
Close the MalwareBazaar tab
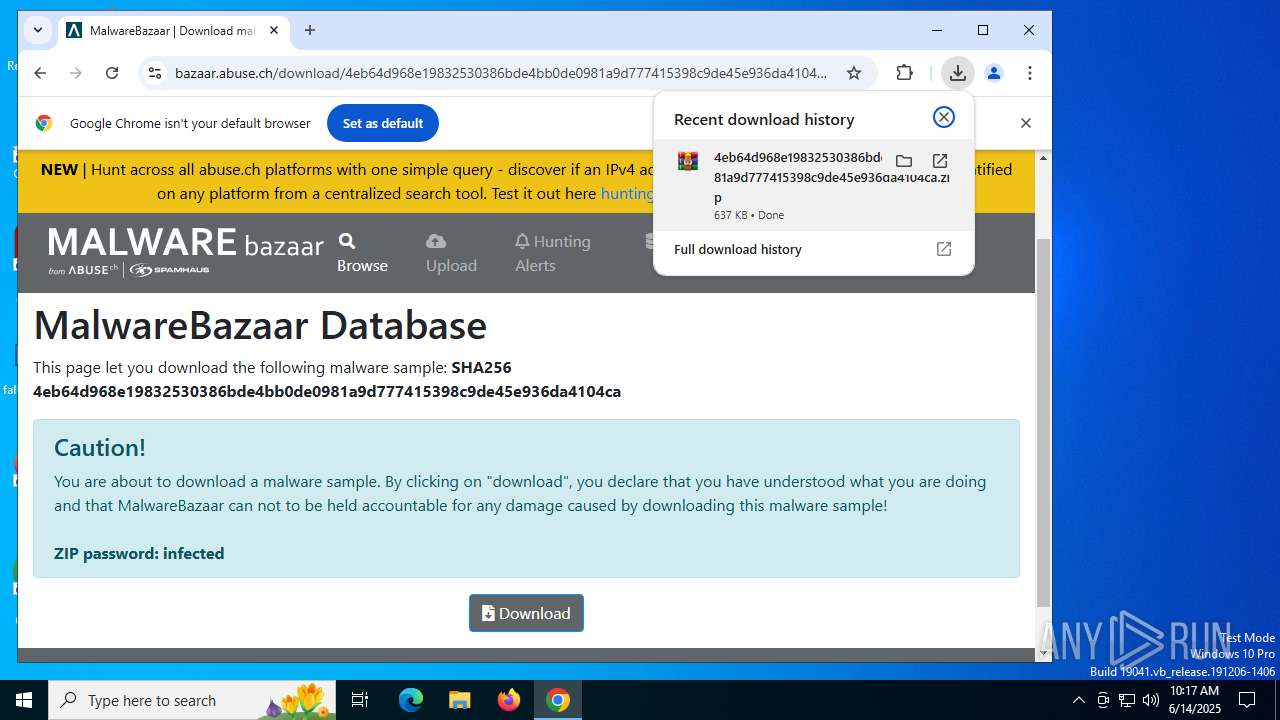tap(274, 30)
